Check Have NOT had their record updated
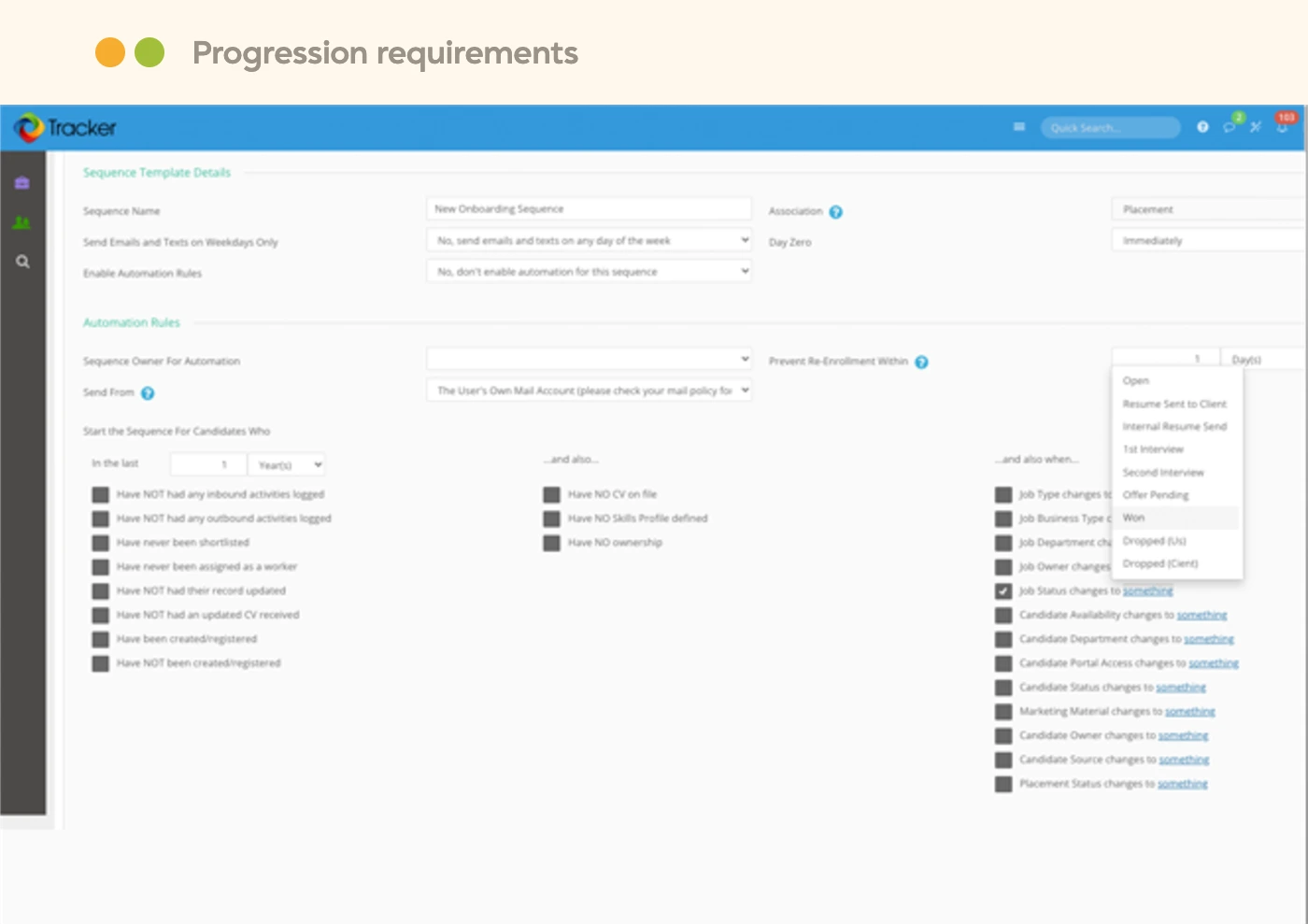 click(x=101, y=591)
